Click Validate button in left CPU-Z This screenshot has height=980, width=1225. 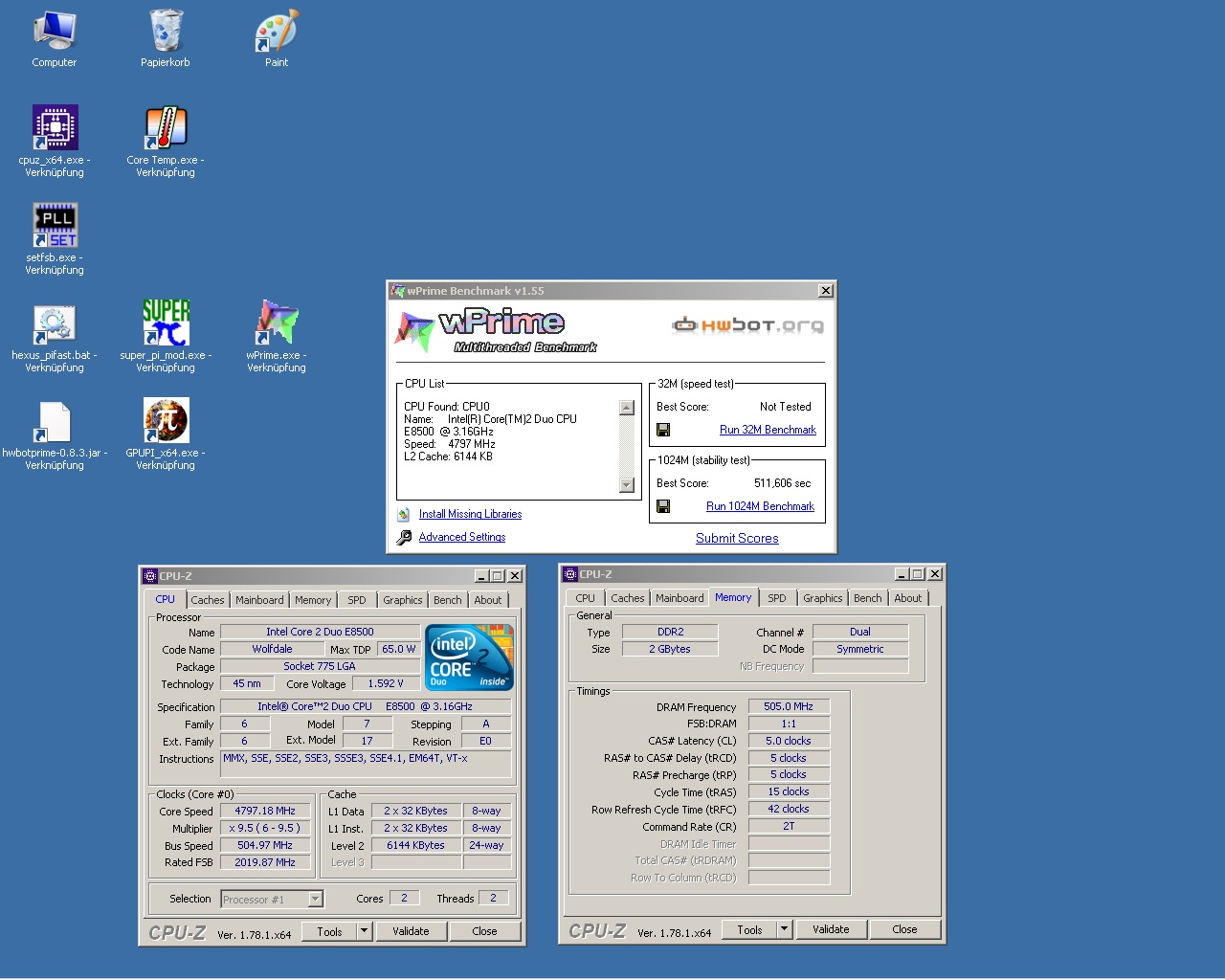point(411,931)
